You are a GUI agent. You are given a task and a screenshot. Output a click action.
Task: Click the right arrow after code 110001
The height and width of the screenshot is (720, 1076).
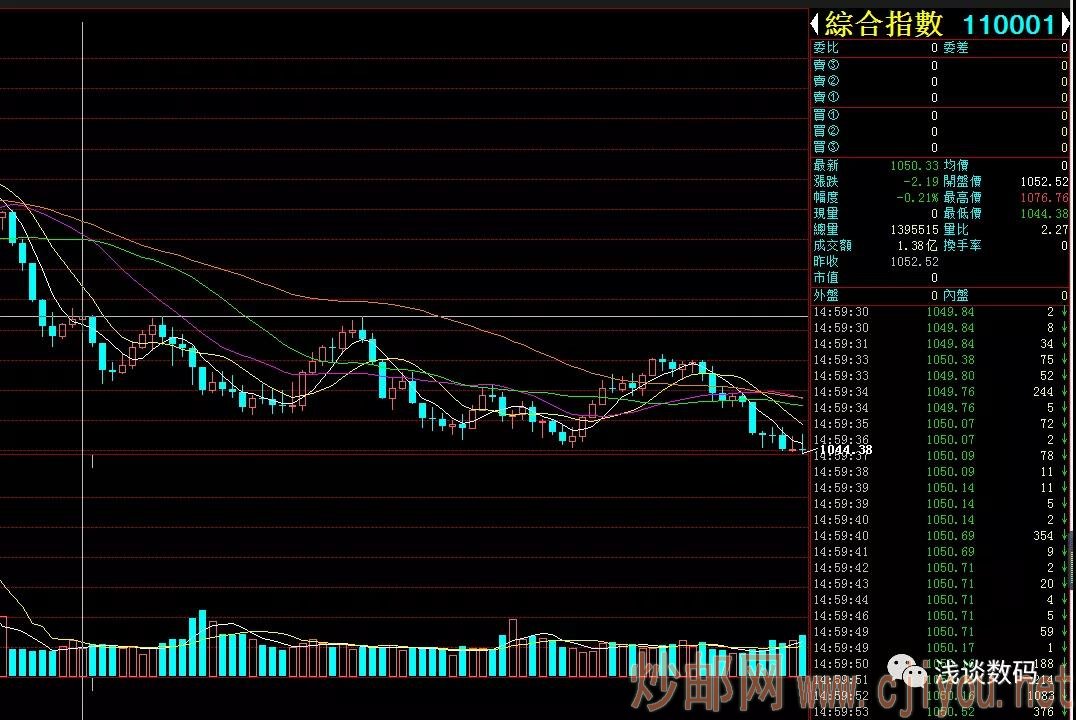pos(1066,24)
